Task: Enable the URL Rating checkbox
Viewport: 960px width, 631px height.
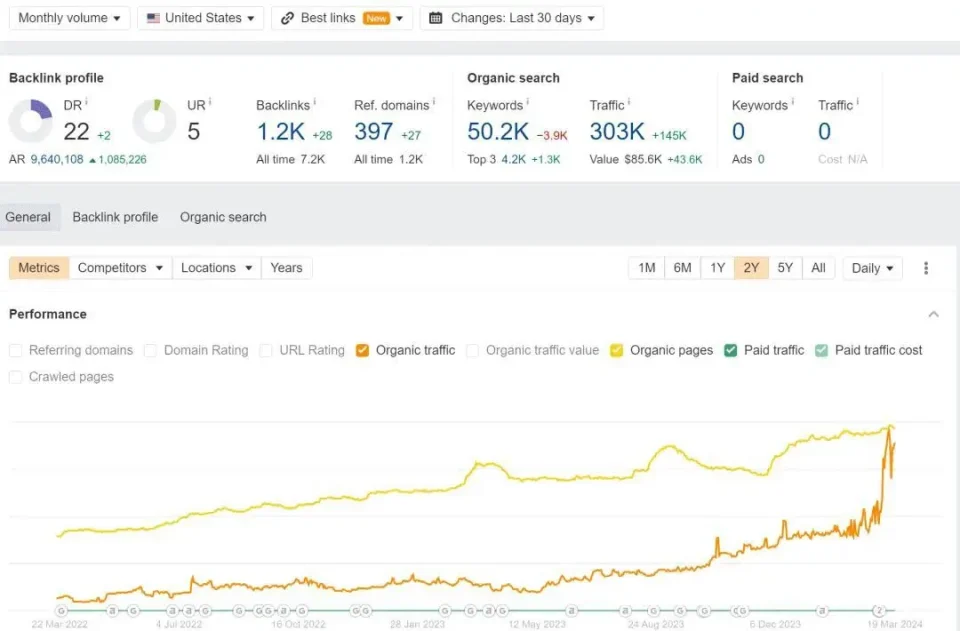Action: pos(266,350)
